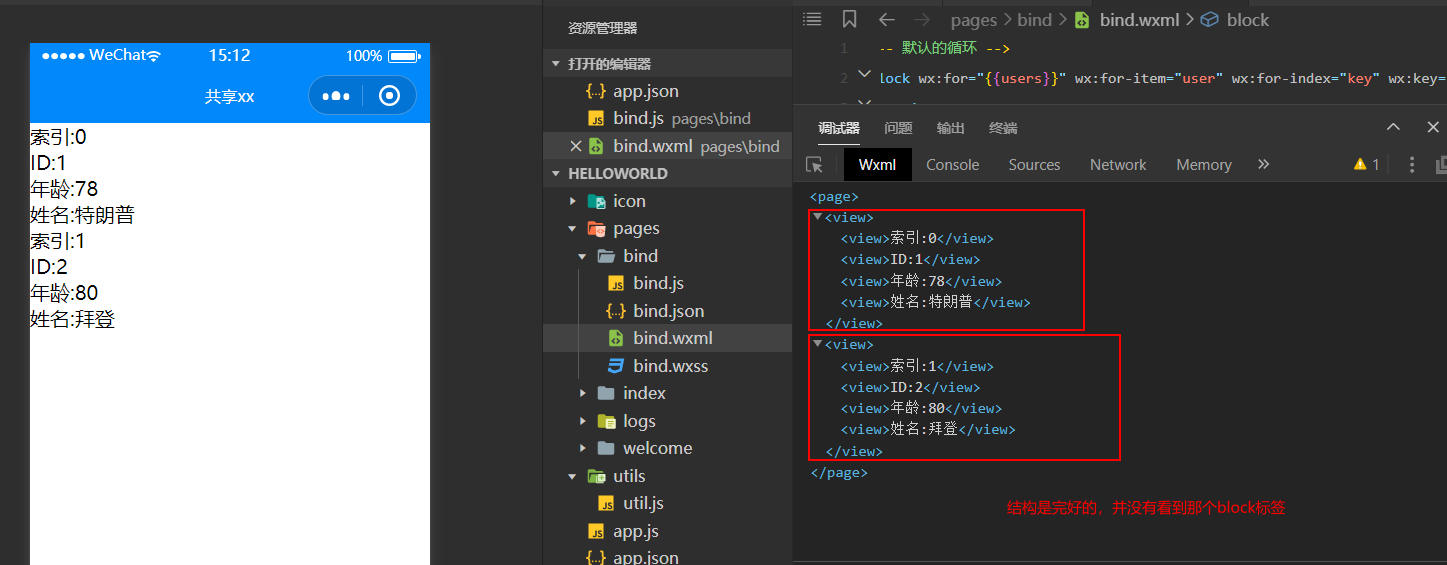This screenshot has width=1447, height=565.
Task: Collapse the pages folder
Action: point(573,229)
